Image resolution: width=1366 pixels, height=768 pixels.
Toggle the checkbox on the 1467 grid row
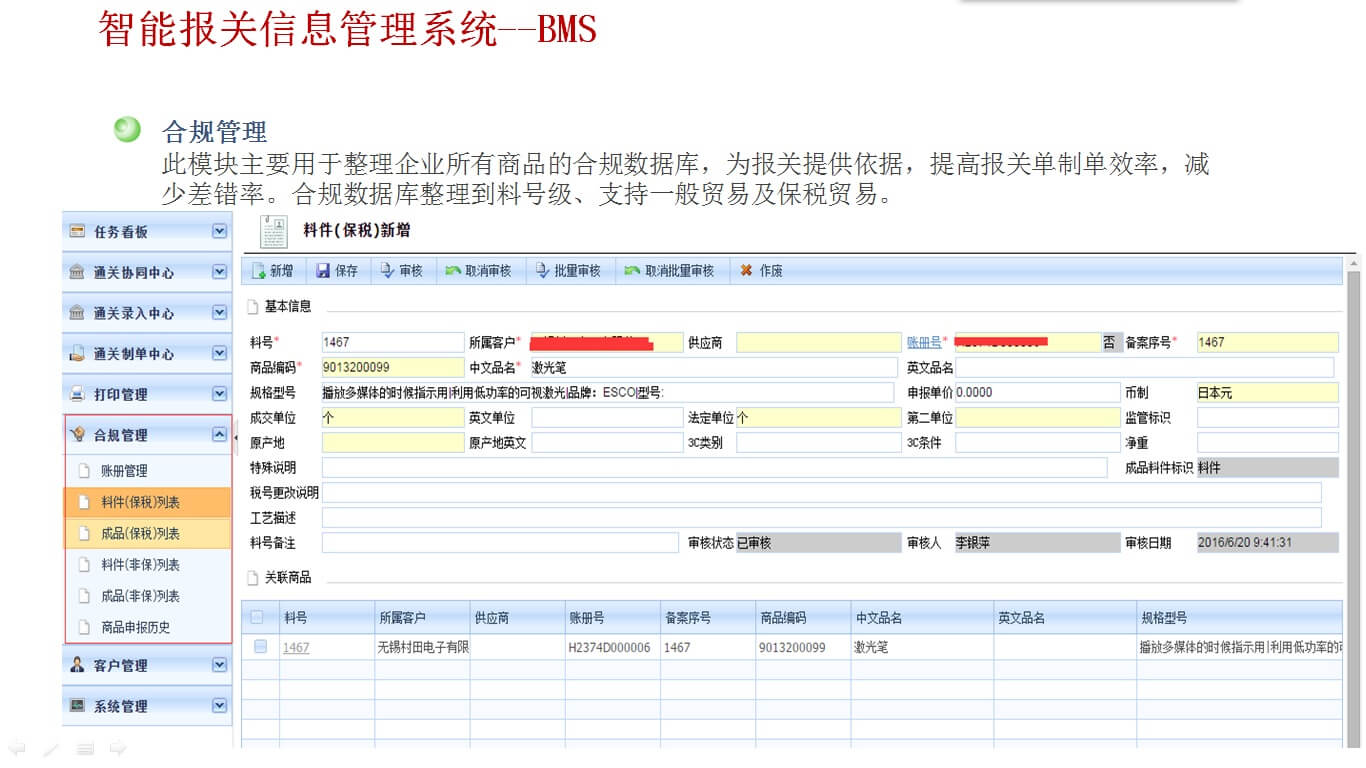(256, 646)
